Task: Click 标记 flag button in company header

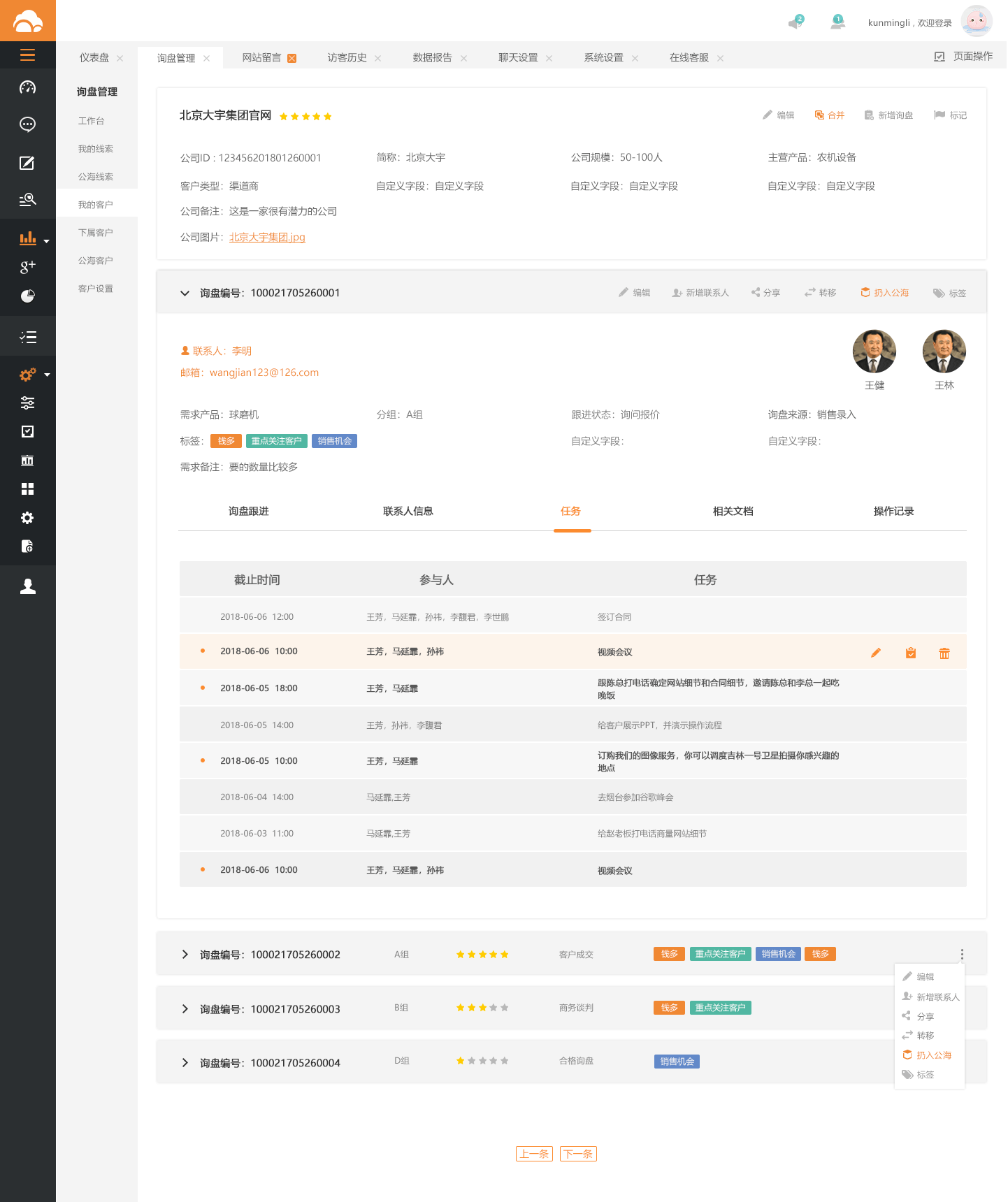Action: [951, 115]
